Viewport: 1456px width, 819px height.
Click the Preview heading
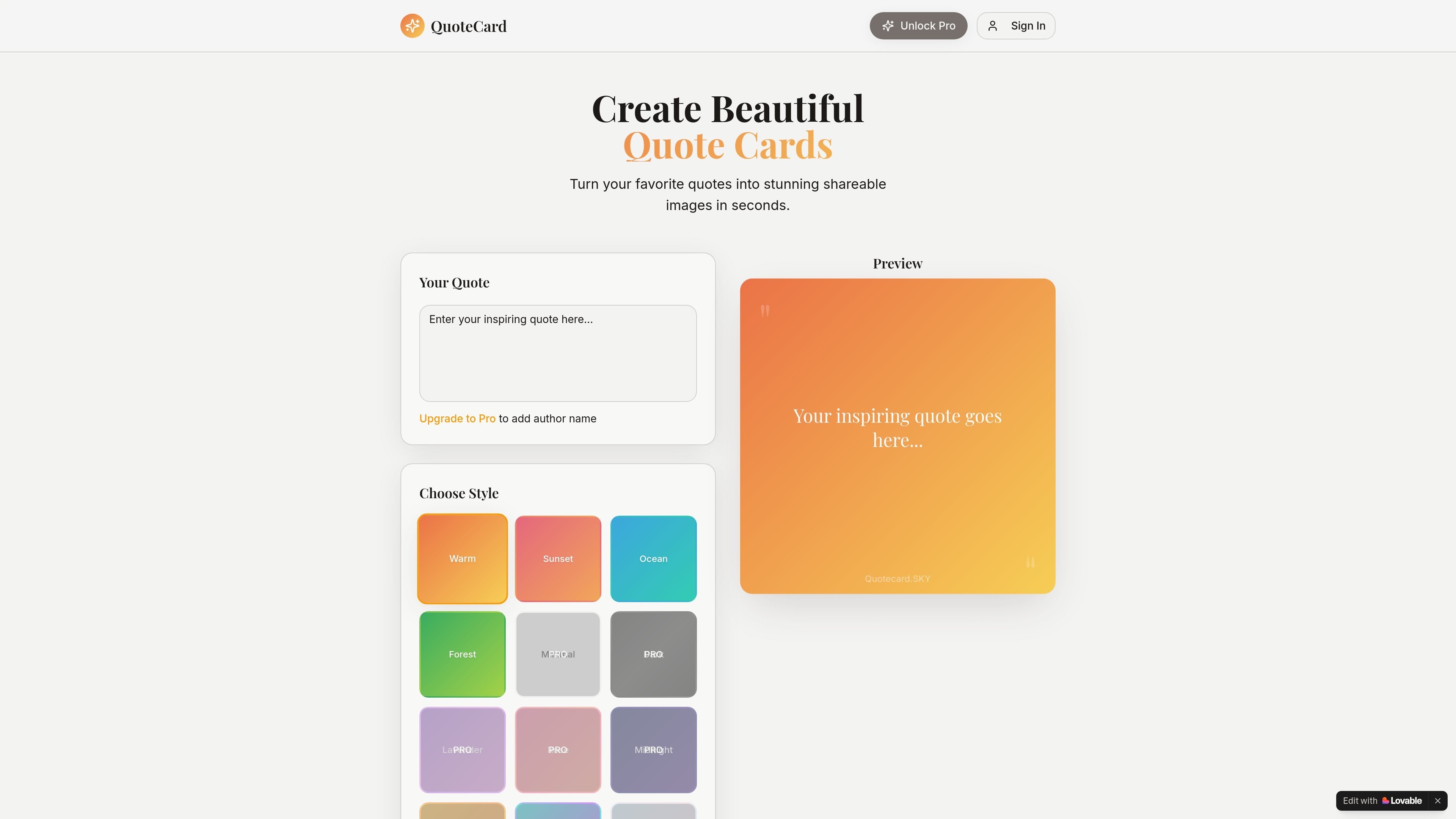[x=897, y=264]
